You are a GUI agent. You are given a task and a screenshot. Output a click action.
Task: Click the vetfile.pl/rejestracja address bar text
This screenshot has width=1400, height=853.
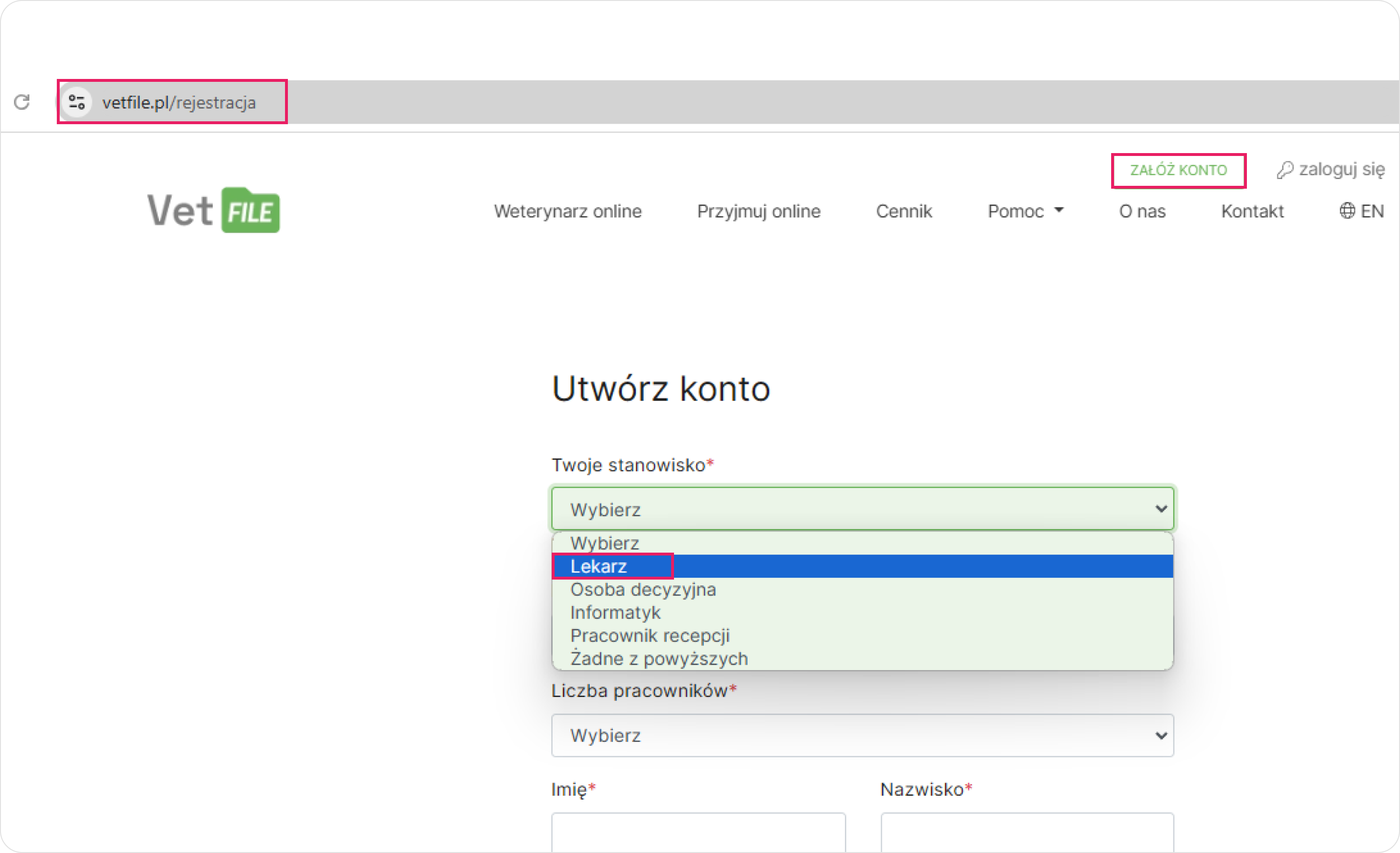(x=179, y=102)
